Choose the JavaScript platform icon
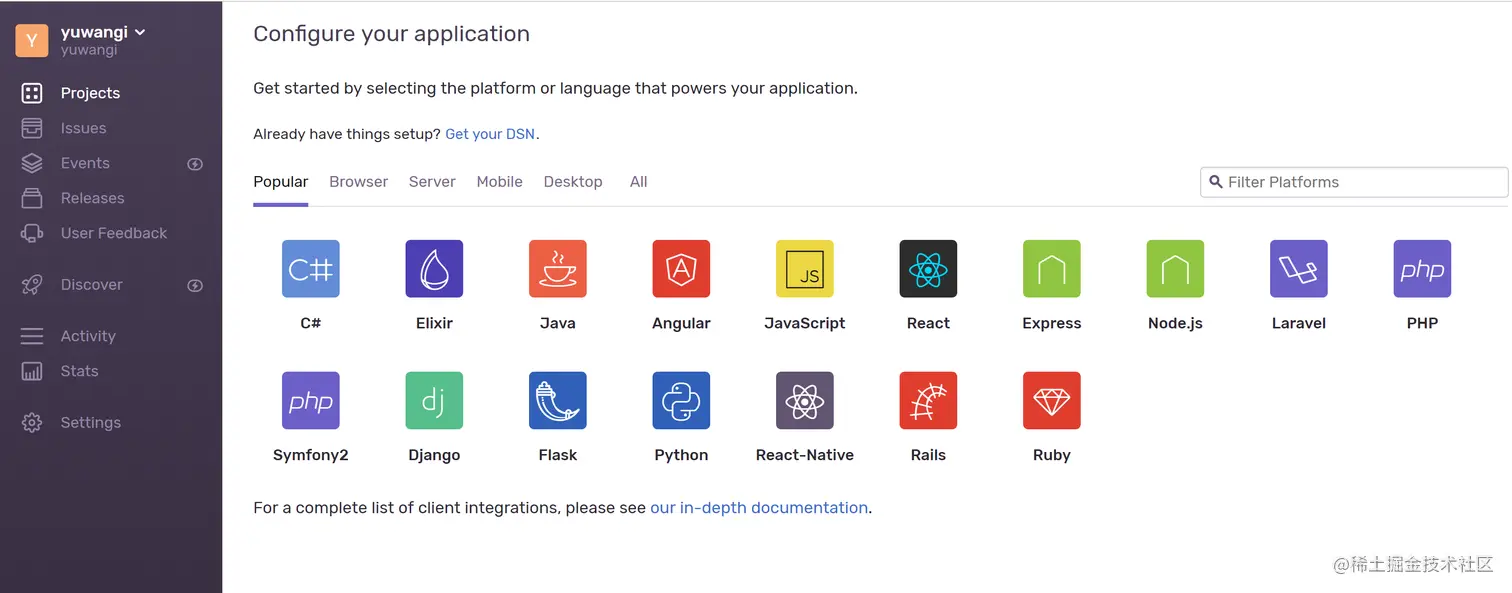 coord(805,269)
